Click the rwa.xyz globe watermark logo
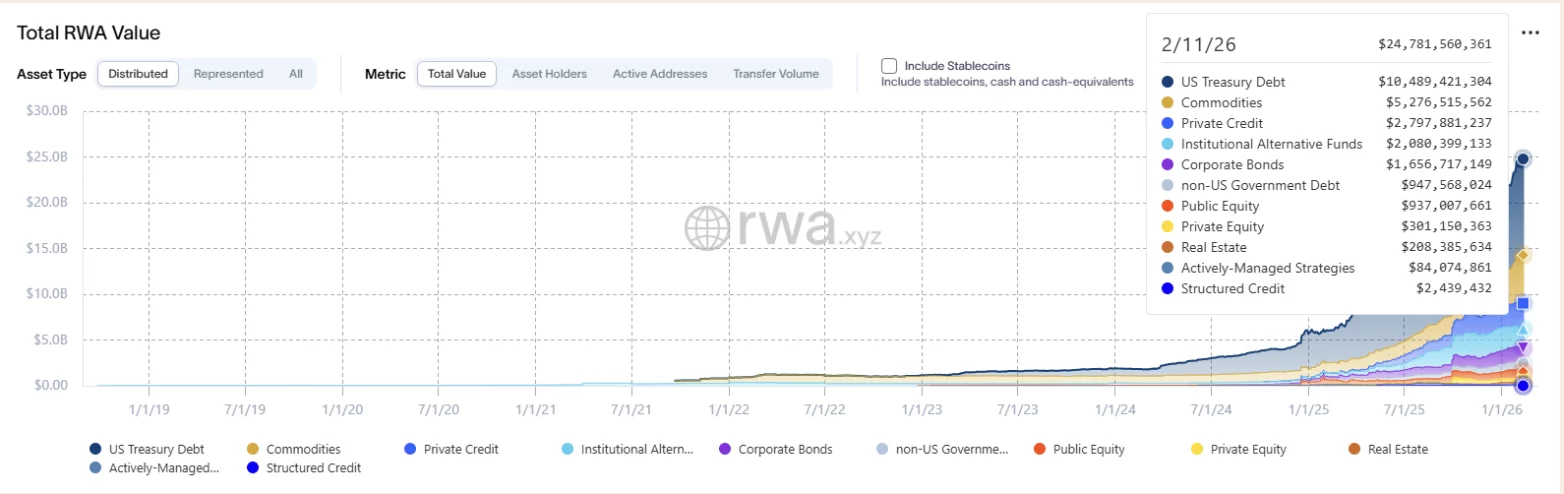This screenshot has width=1564, height=494. pyautogui.click(x=707, y=228)
